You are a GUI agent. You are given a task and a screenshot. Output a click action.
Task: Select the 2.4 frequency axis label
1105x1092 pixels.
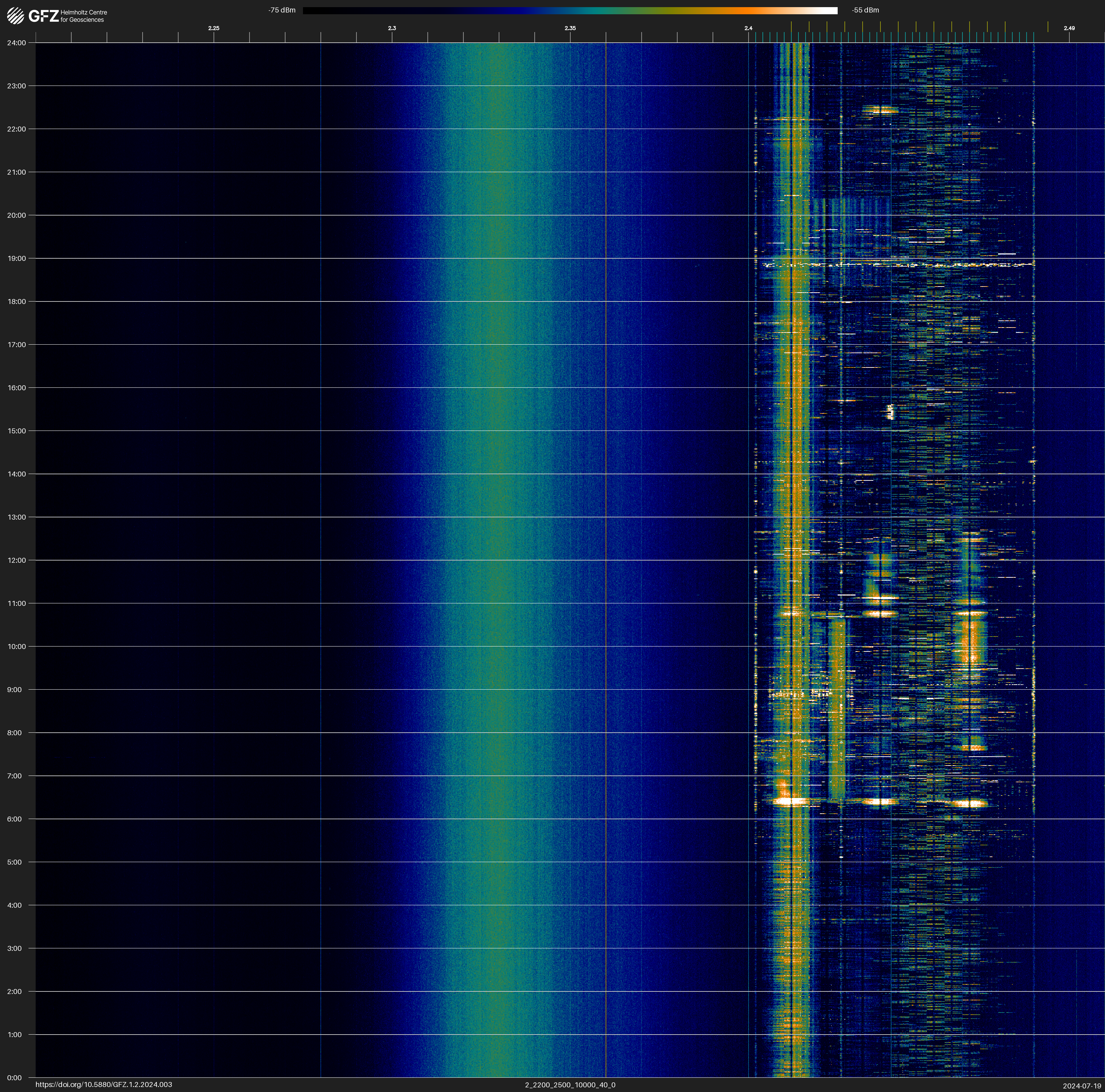[x=748, y=28]
